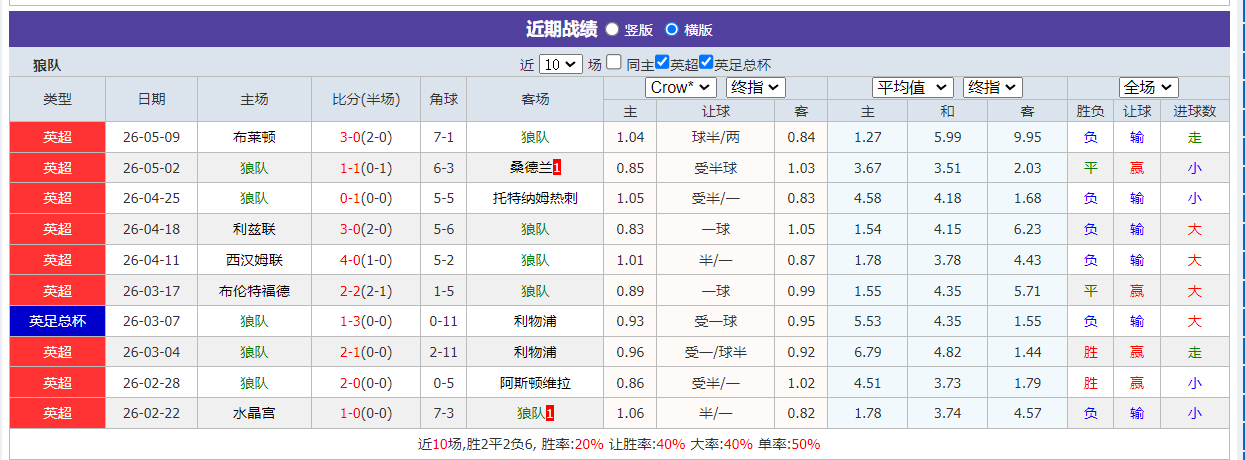Open score 1-3(0-0) cup match
This screenshot has width=1245, height=460.
(x=366, y=321)
